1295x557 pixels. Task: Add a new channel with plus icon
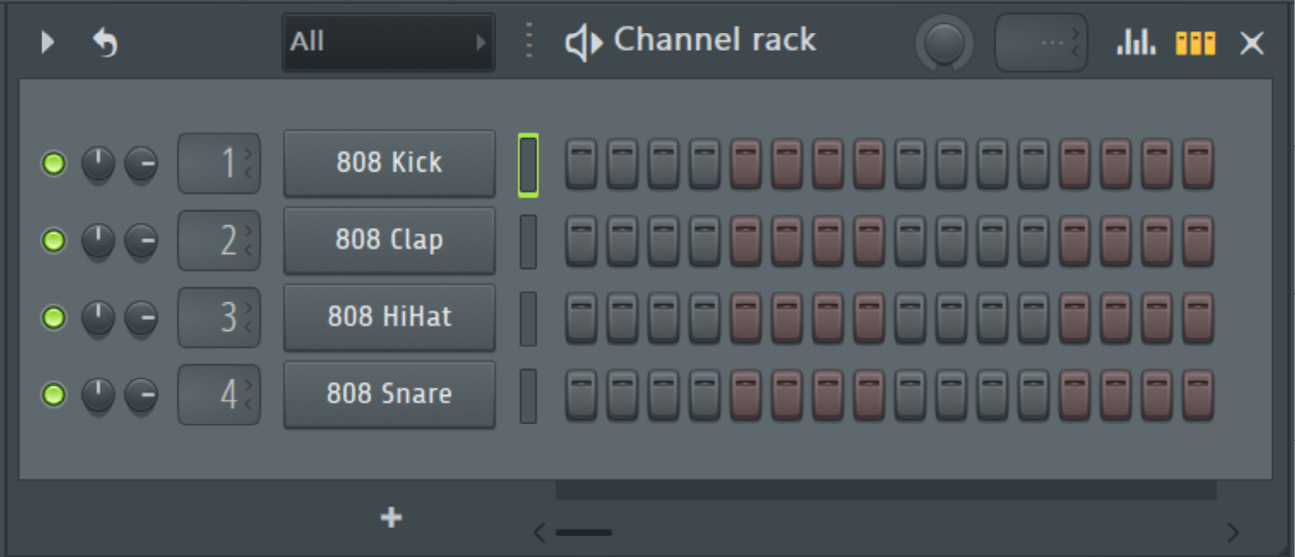click(x=392, y=517)
